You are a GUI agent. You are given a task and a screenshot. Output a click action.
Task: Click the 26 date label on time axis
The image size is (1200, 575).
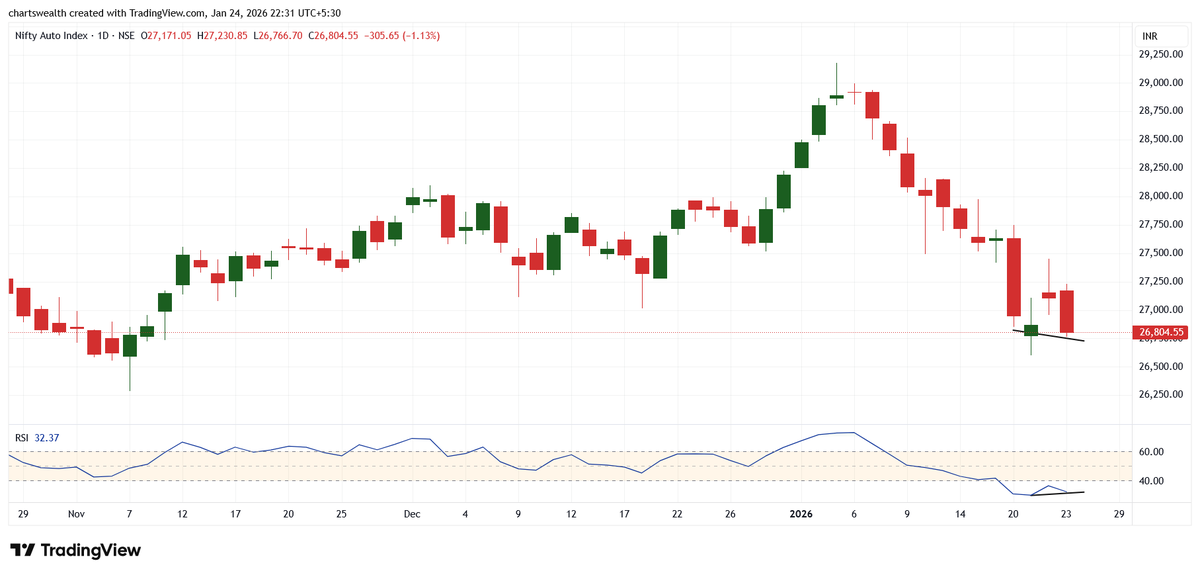tap(731, 514)
